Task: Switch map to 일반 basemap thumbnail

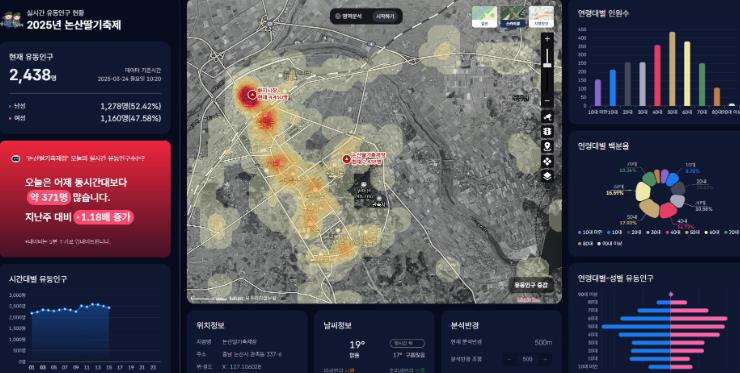Action: pyautogui.click(x=484, y=17)
